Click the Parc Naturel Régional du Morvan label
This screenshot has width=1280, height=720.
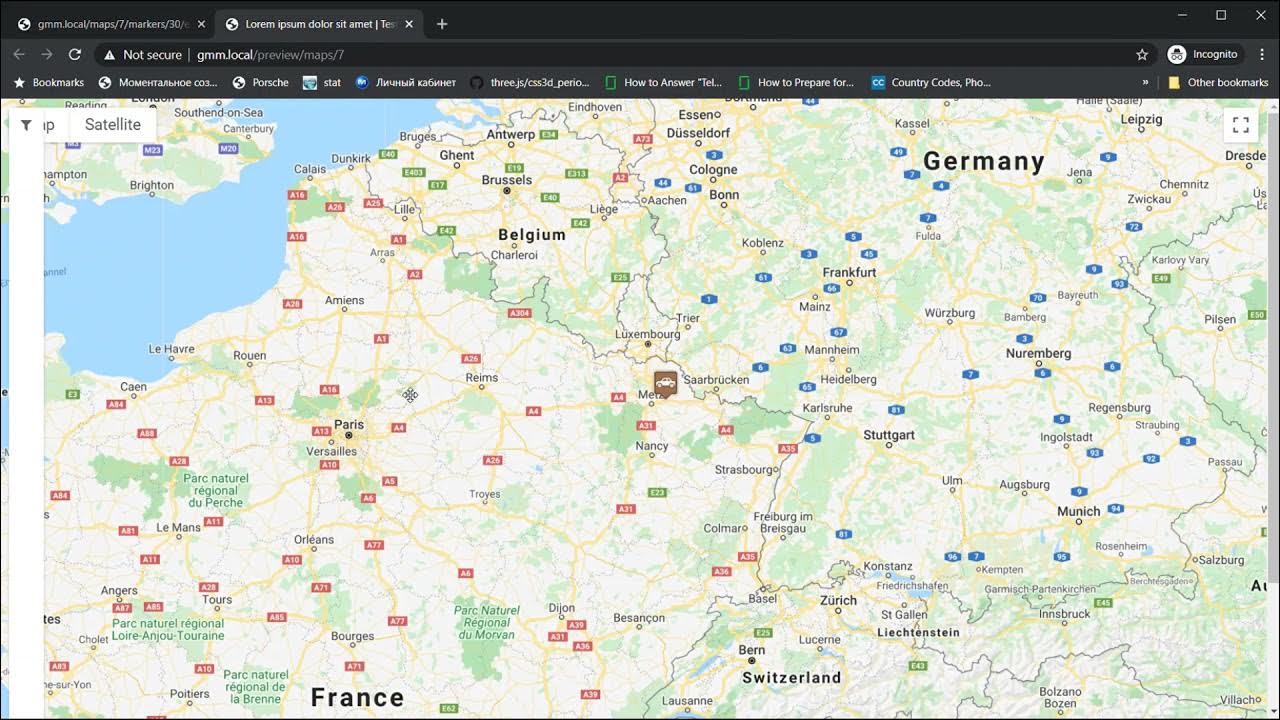486,622
